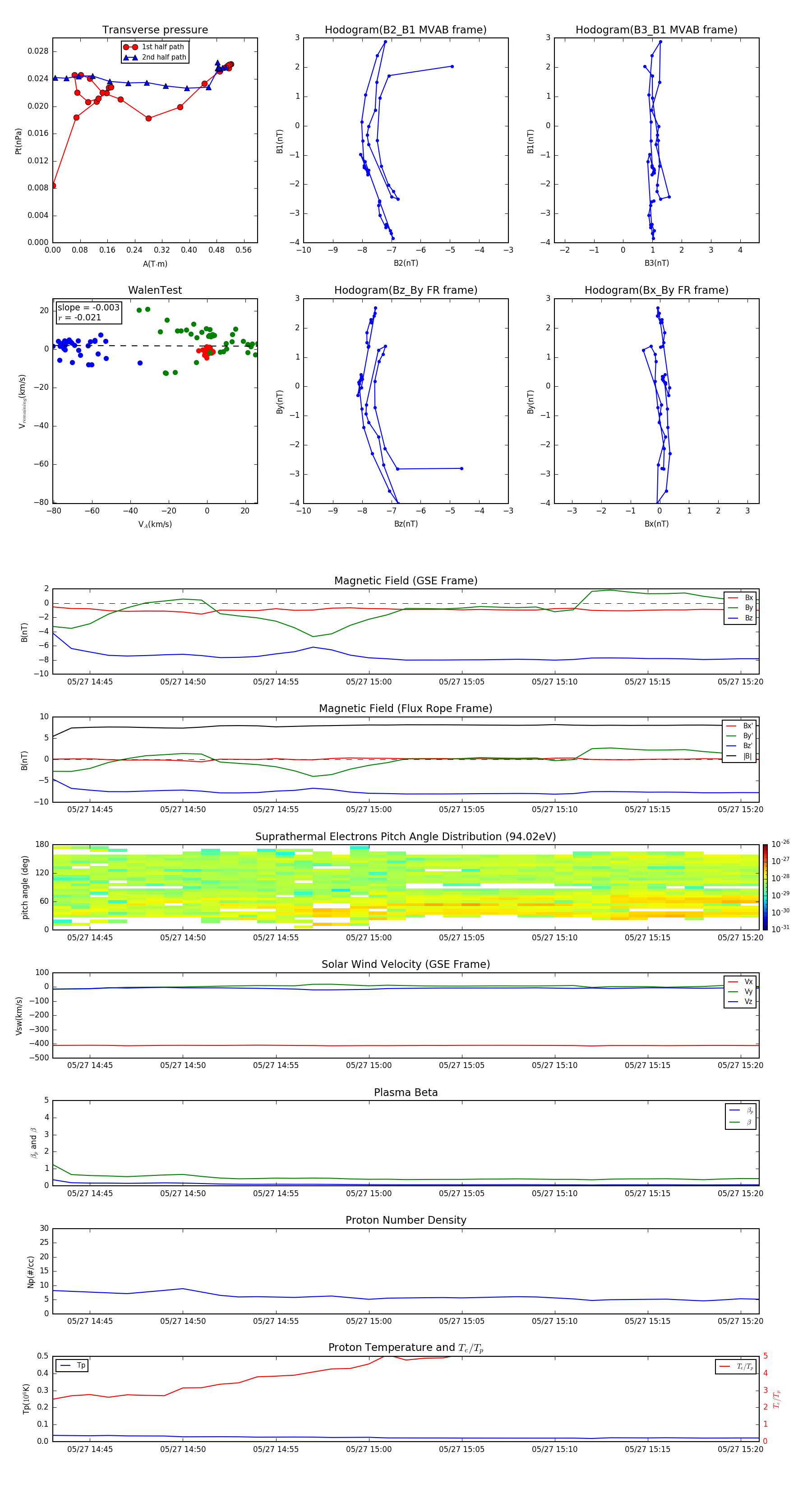
Task: Click the 'pitch angle (deg)' y-axis label
Action: 25,887
